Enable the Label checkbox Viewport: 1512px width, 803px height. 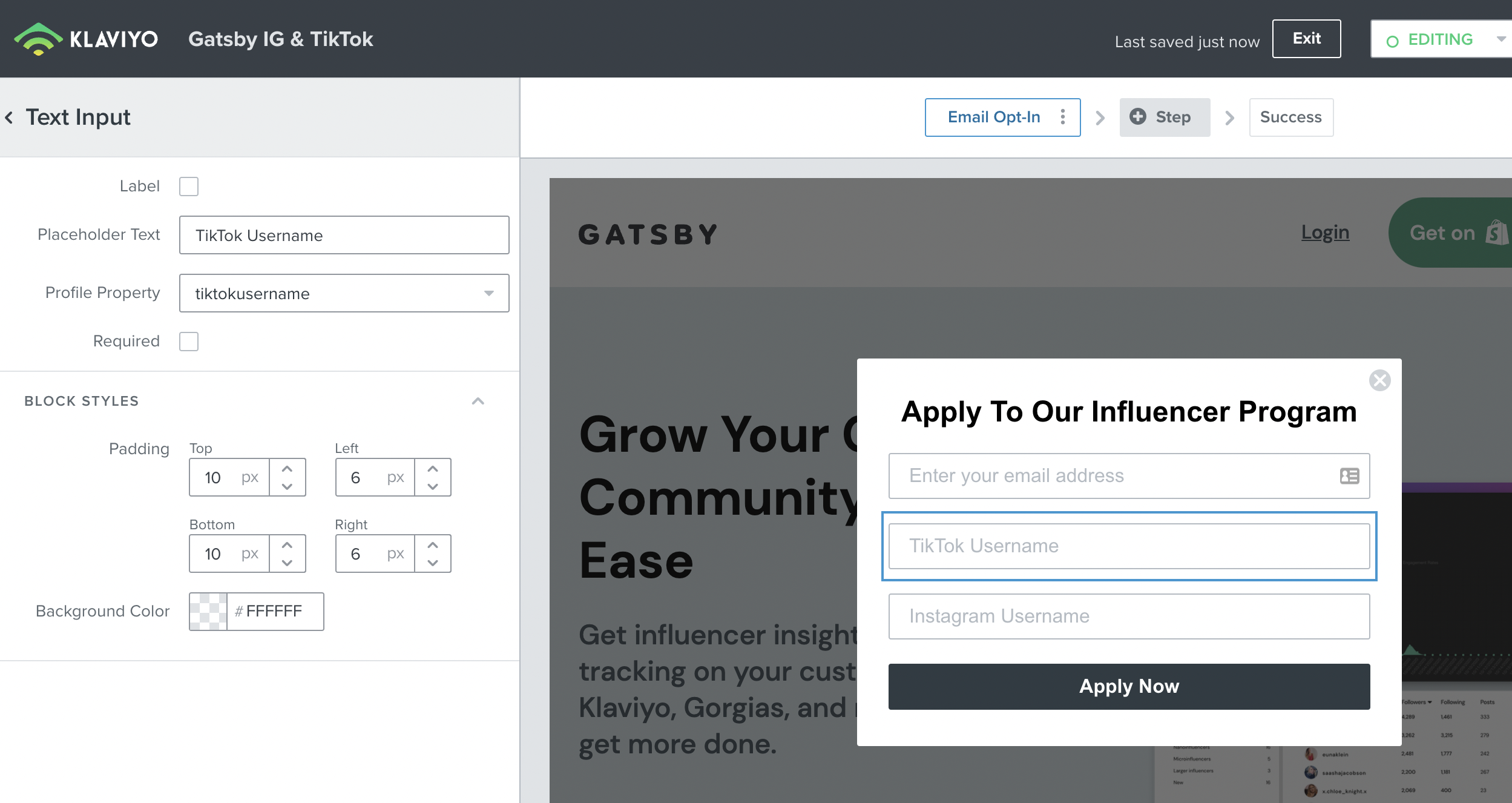tap(189, 186)
